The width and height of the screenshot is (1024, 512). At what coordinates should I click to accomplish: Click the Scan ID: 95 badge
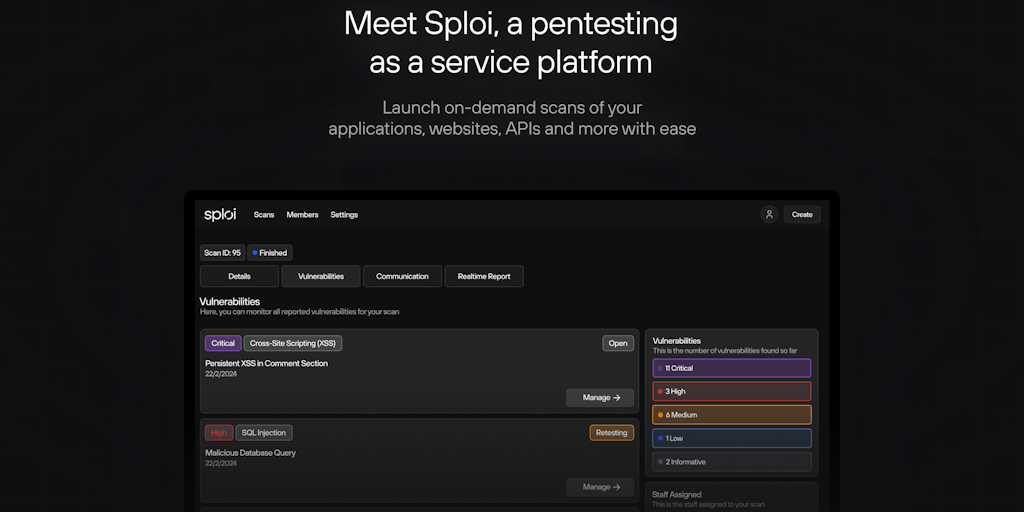coord(222,253)
